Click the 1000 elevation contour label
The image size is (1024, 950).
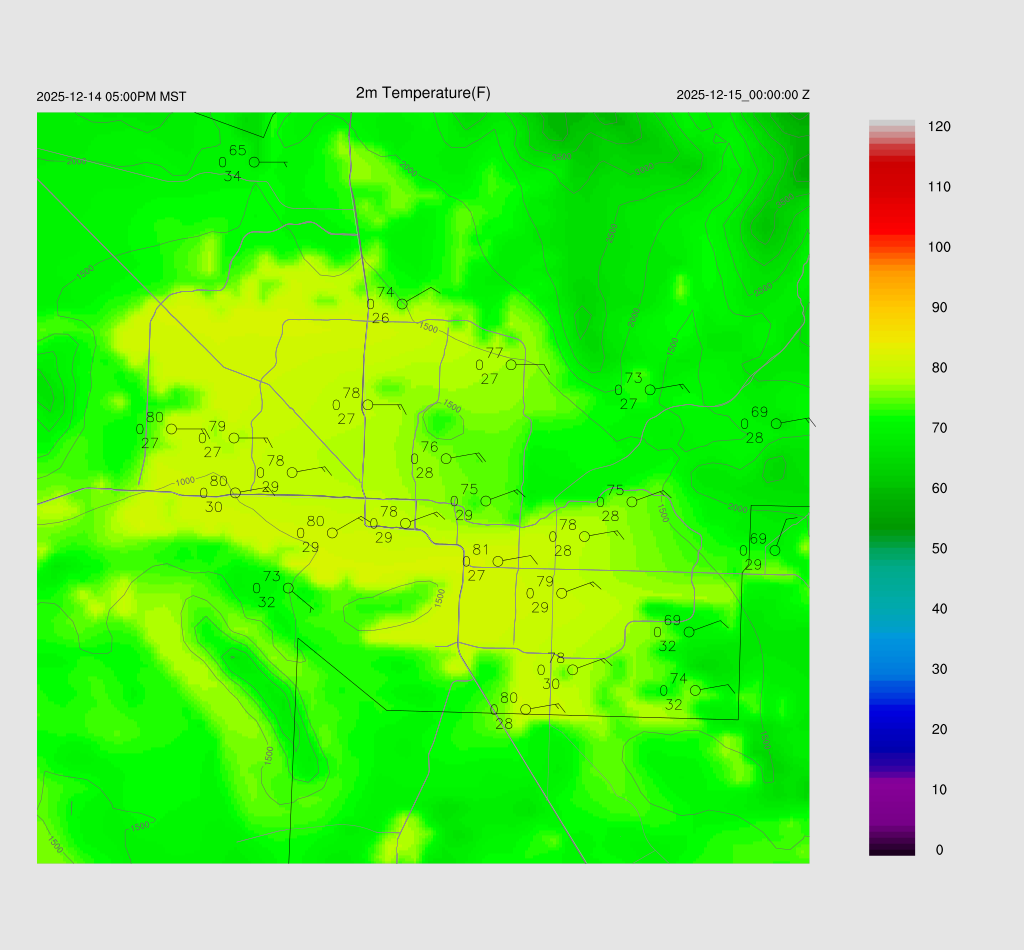[185, 481]
